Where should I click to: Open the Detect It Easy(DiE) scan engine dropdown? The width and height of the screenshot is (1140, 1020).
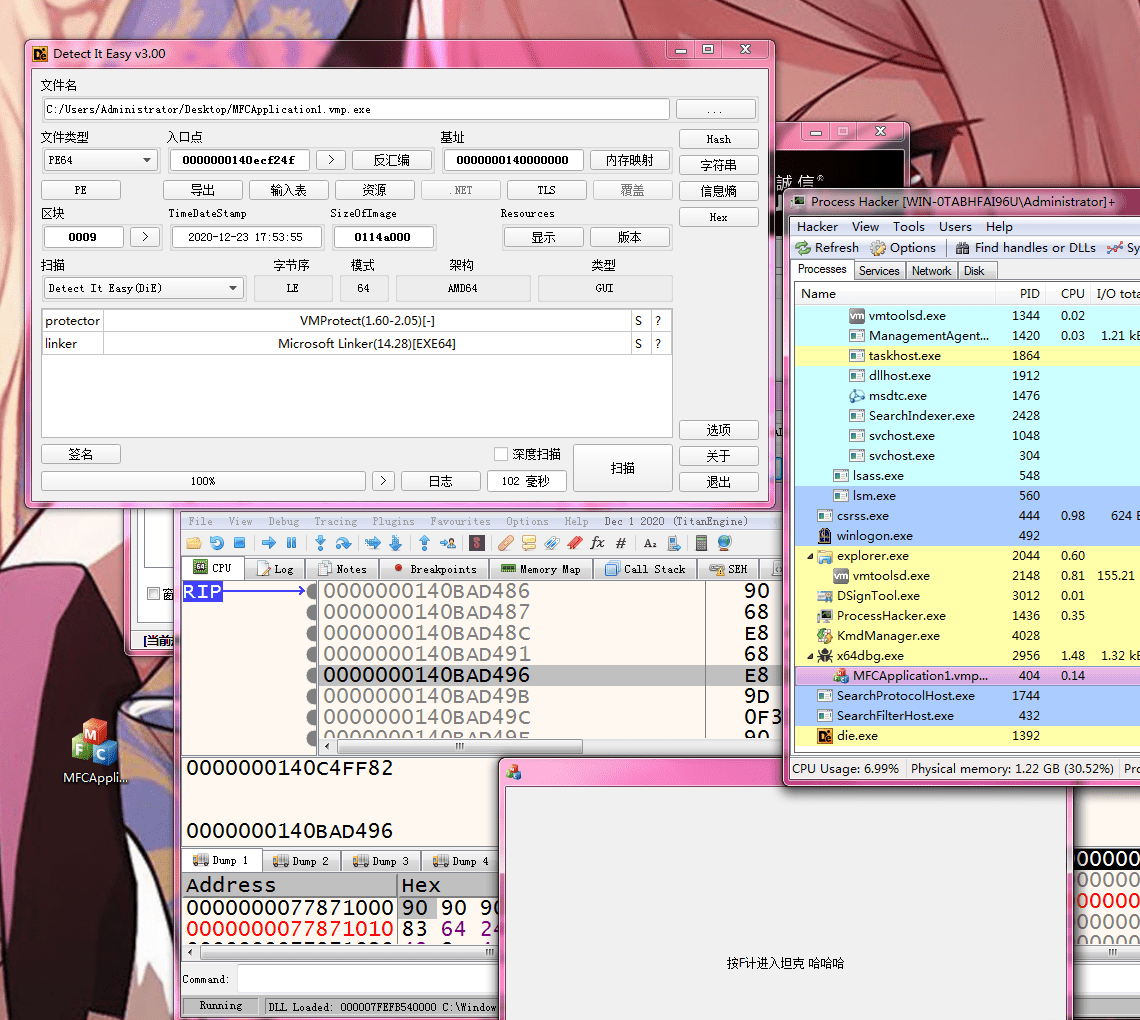tap(144, 288)
